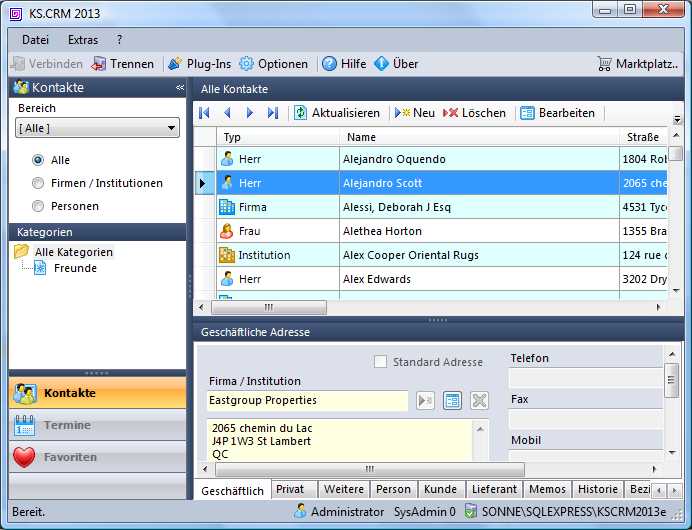
Task: Open the Datei menu
Action: (x=35, y=40)
